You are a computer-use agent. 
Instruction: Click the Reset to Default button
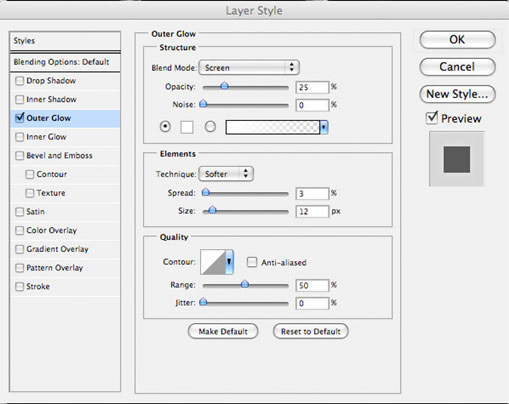point(311,331)
